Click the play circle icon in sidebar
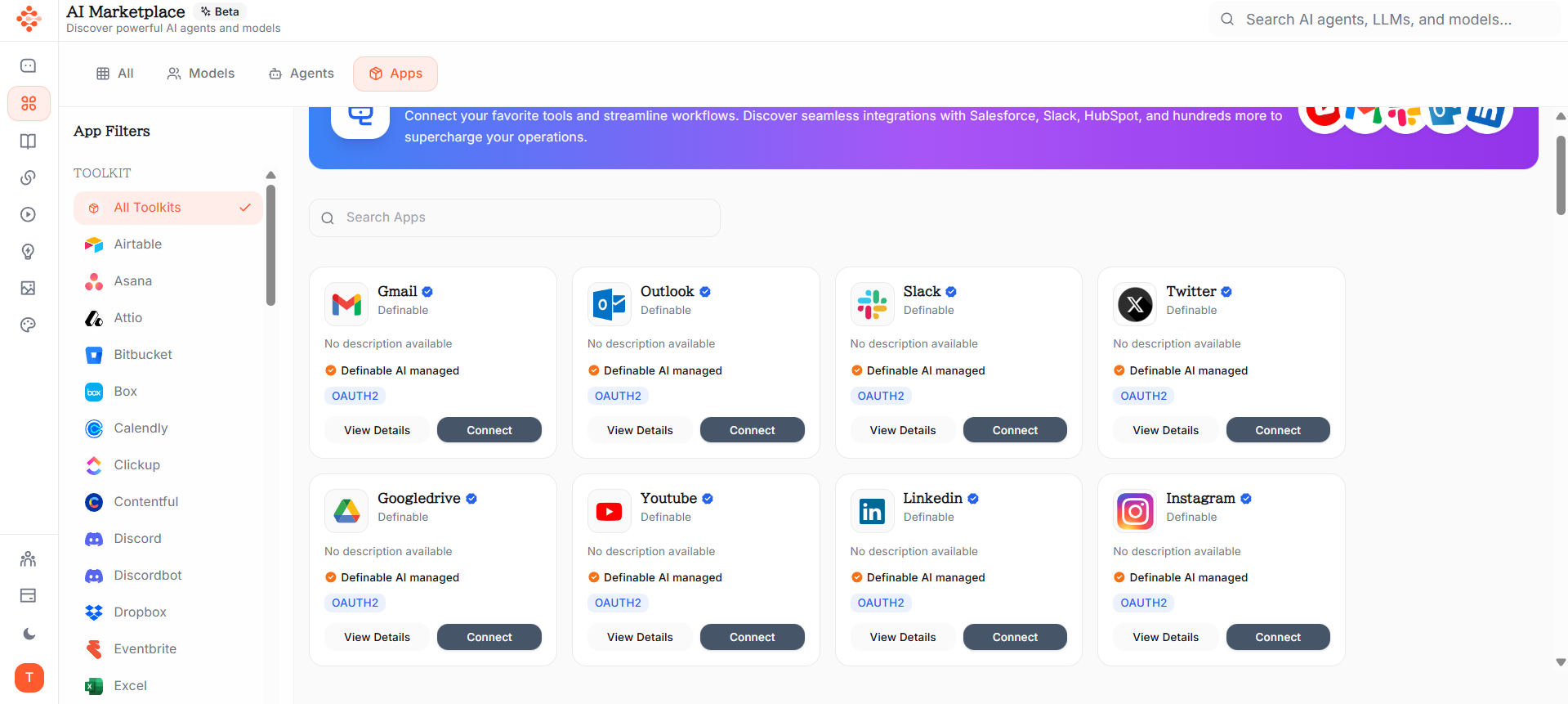 click(x=29, y=214)
